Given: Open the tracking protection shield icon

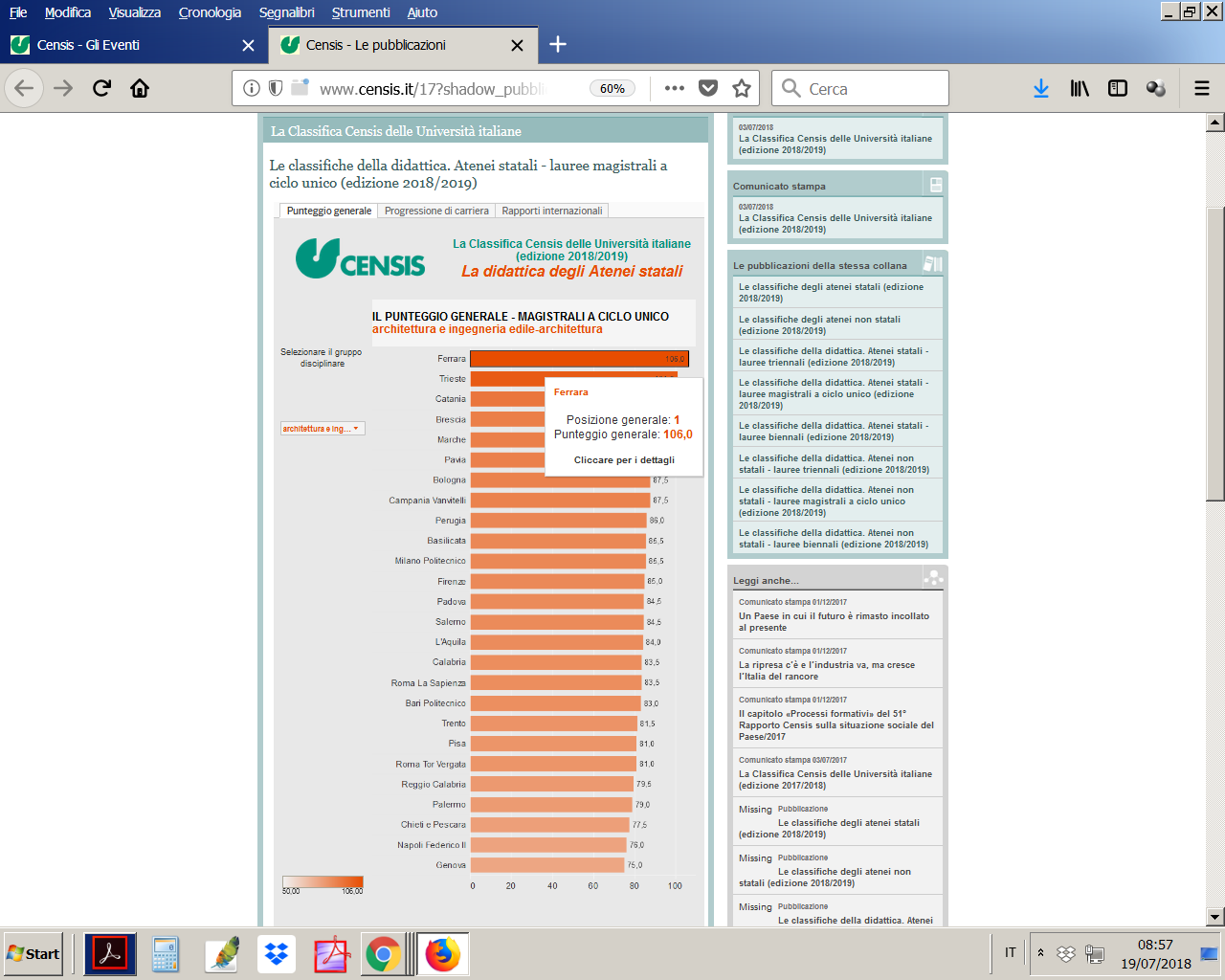Looking at the screenshot, I should pos(276,88).
